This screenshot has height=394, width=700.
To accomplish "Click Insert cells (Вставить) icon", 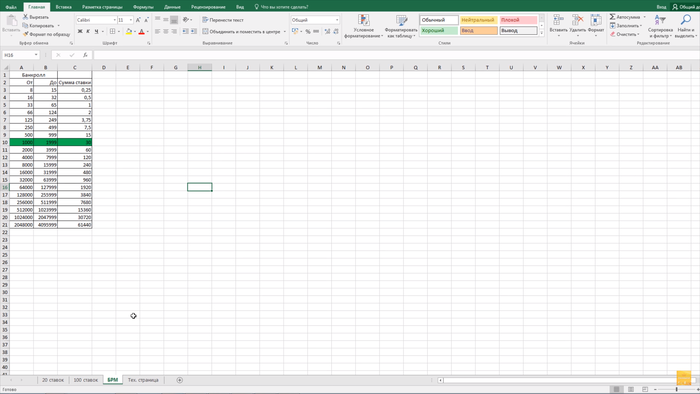I will coord(558,20).
